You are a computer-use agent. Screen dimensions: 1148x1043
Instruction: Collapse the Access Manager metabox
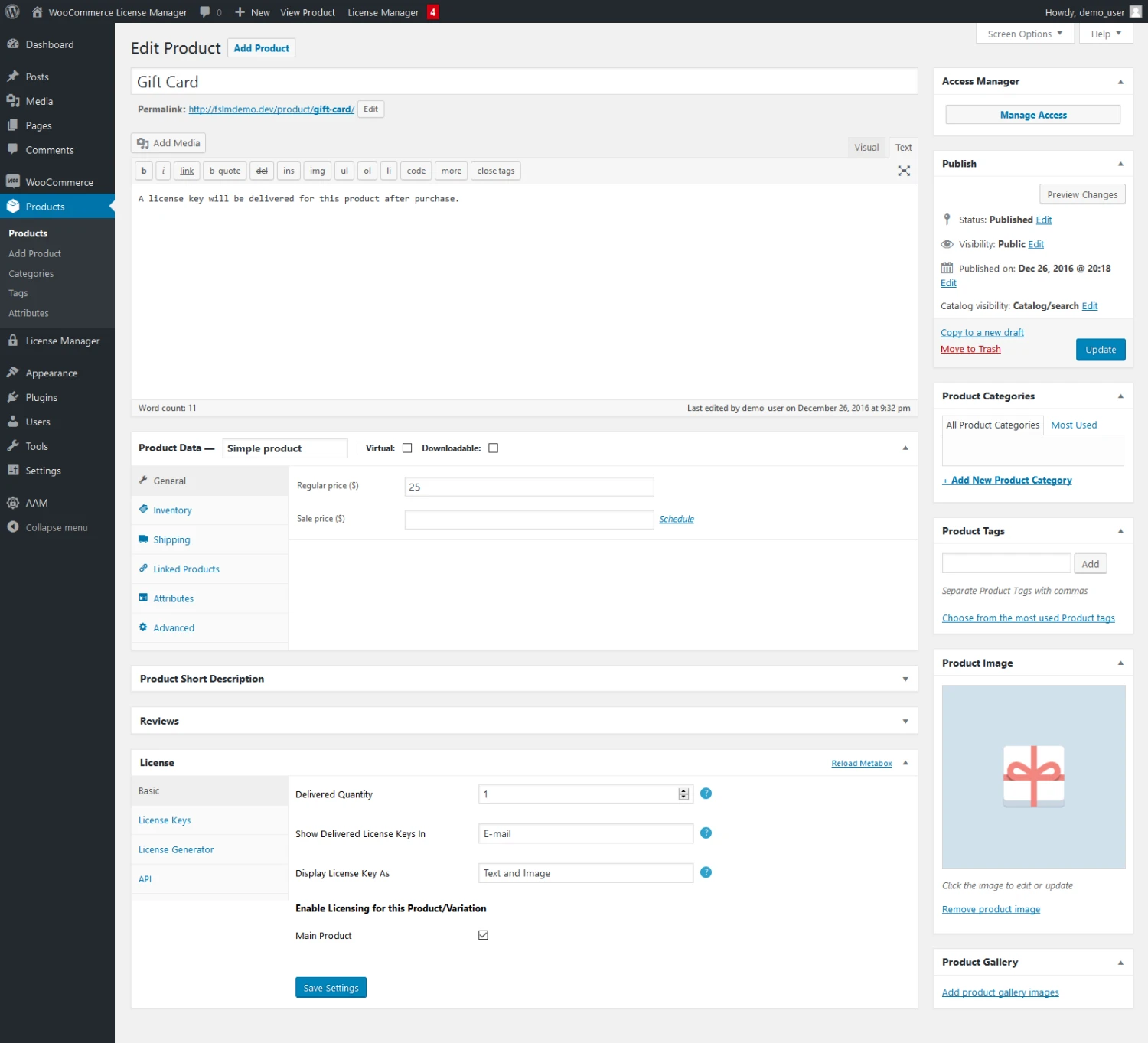(1120, 82)
